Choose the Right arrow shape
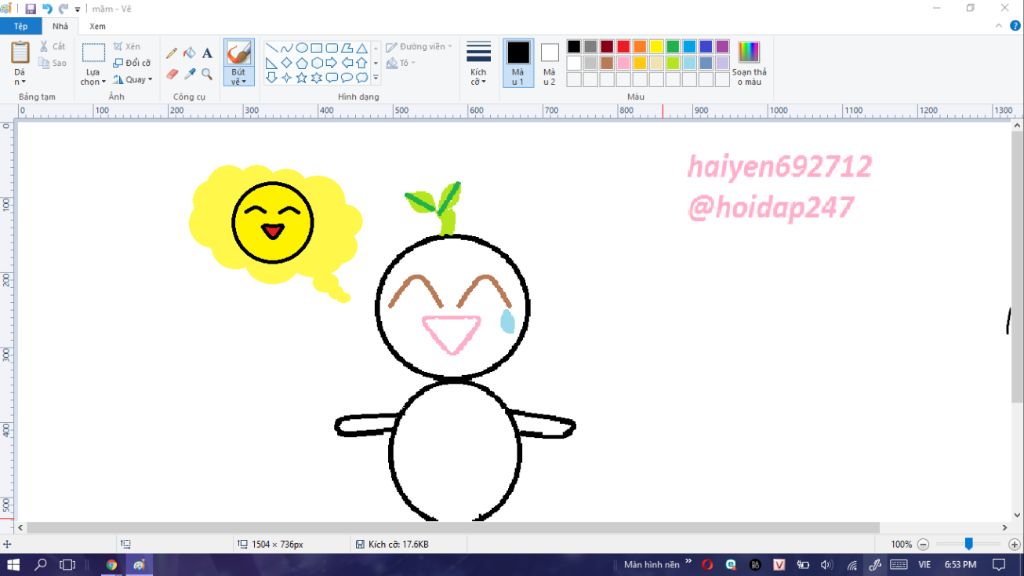This screenshot has height=576, width=1024. pos(332,63)
